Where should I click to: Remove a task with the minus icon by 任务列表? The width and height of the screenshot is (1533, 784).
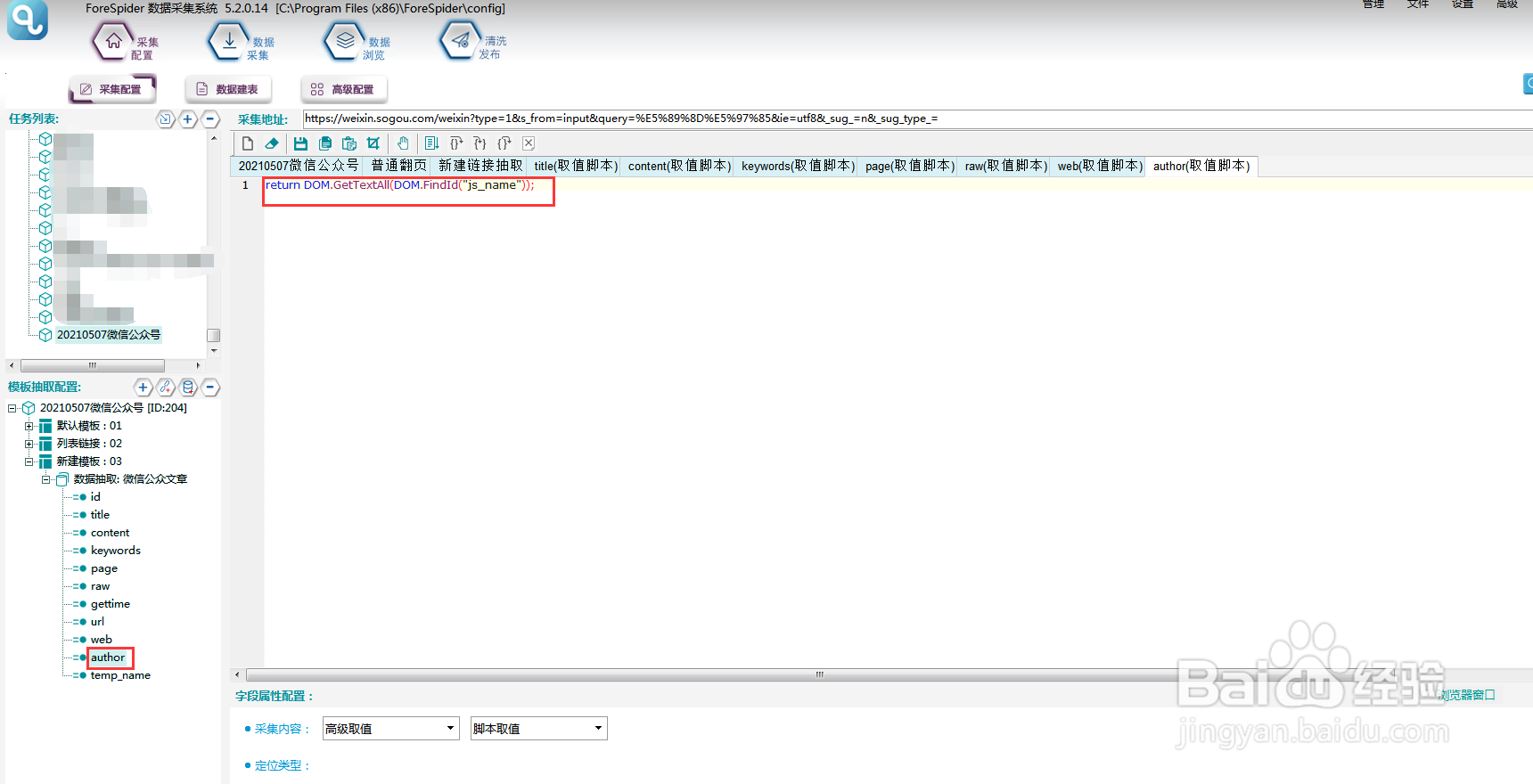point(210,119)
